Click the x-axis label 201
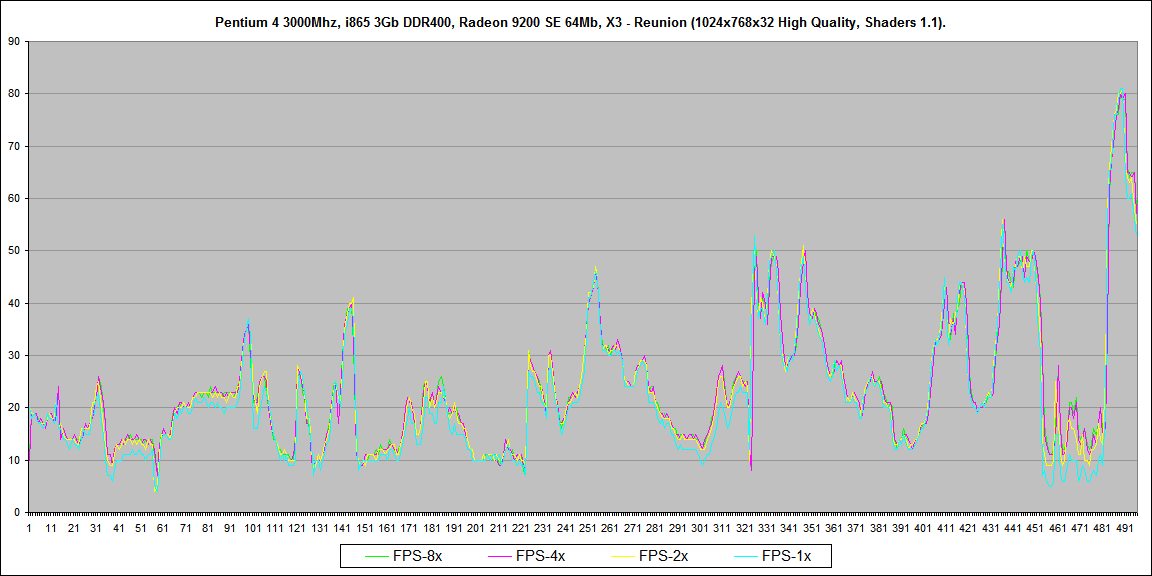This screenshot has height=576, width=1152. [476, 528]
